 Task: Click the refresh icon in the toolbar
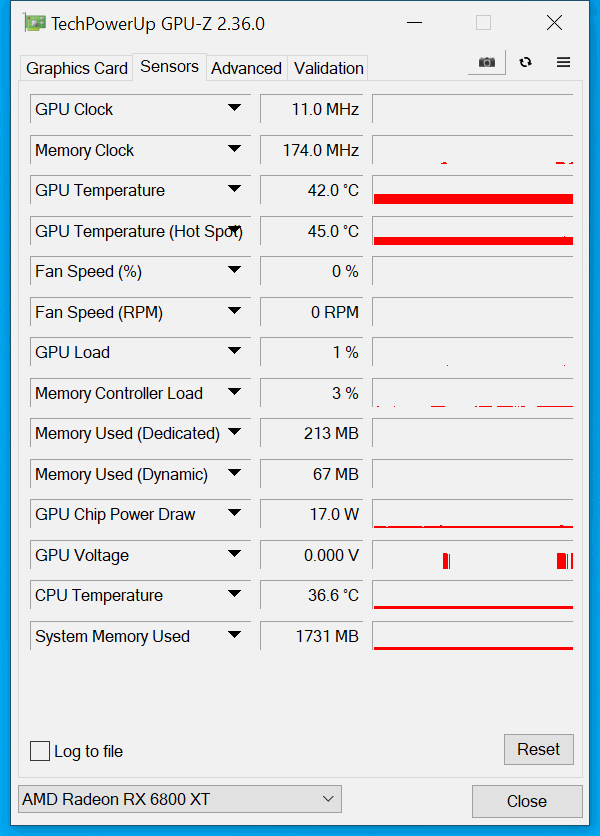click(x=525, y=62)
